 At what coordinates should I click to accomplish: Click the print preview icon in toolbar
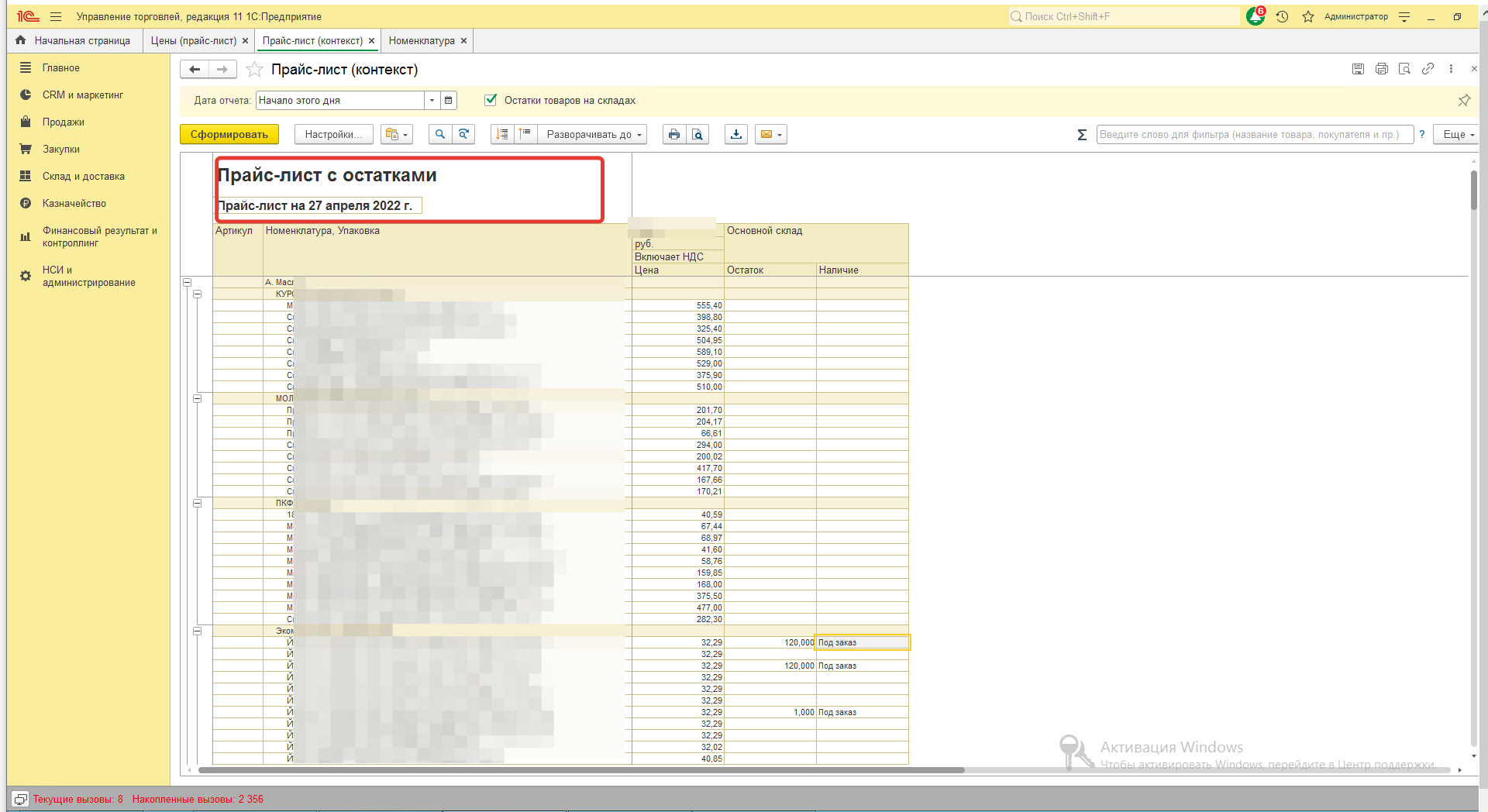click(x=697, y=134)
